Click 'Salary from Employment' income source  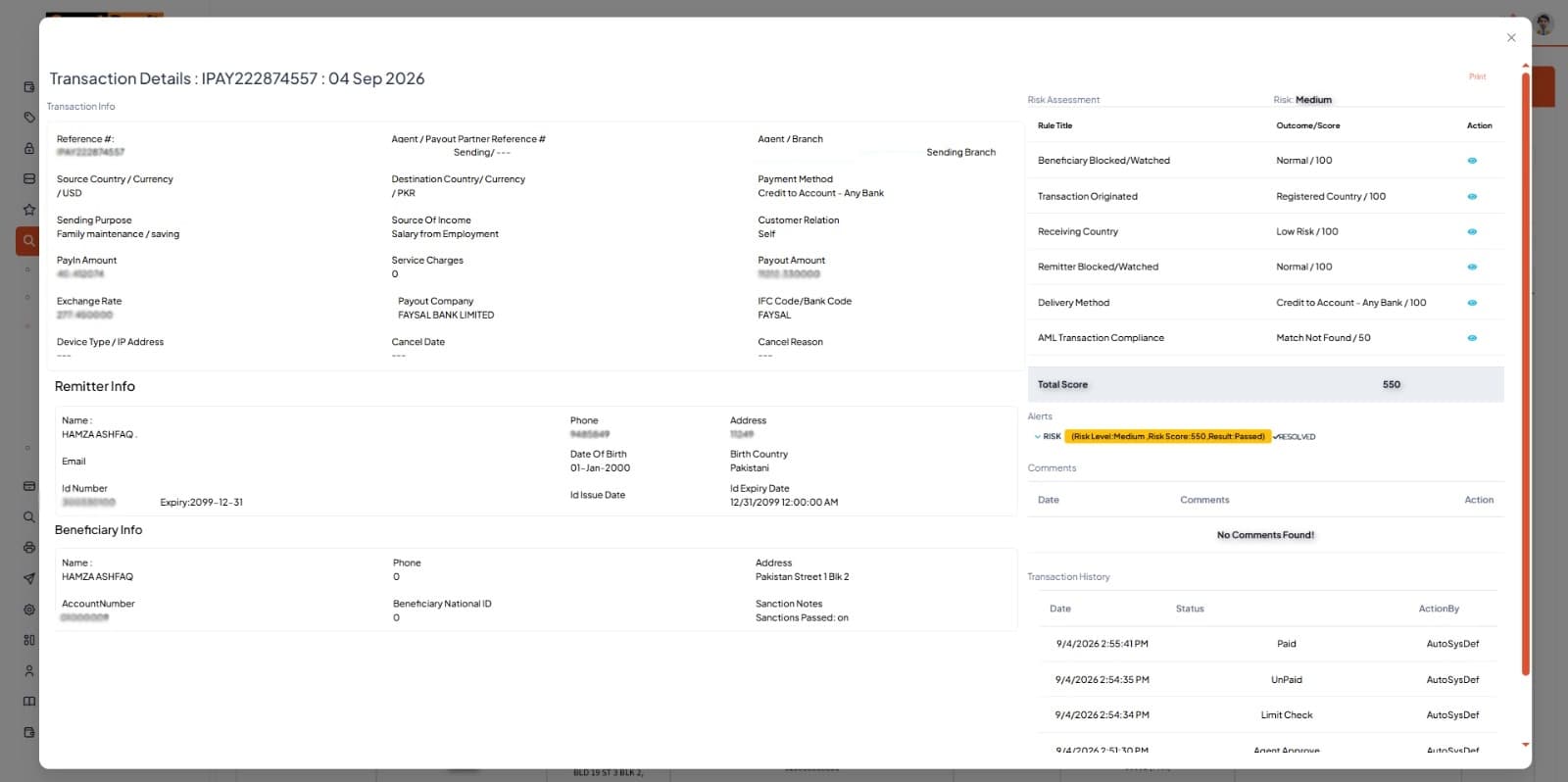445,234
